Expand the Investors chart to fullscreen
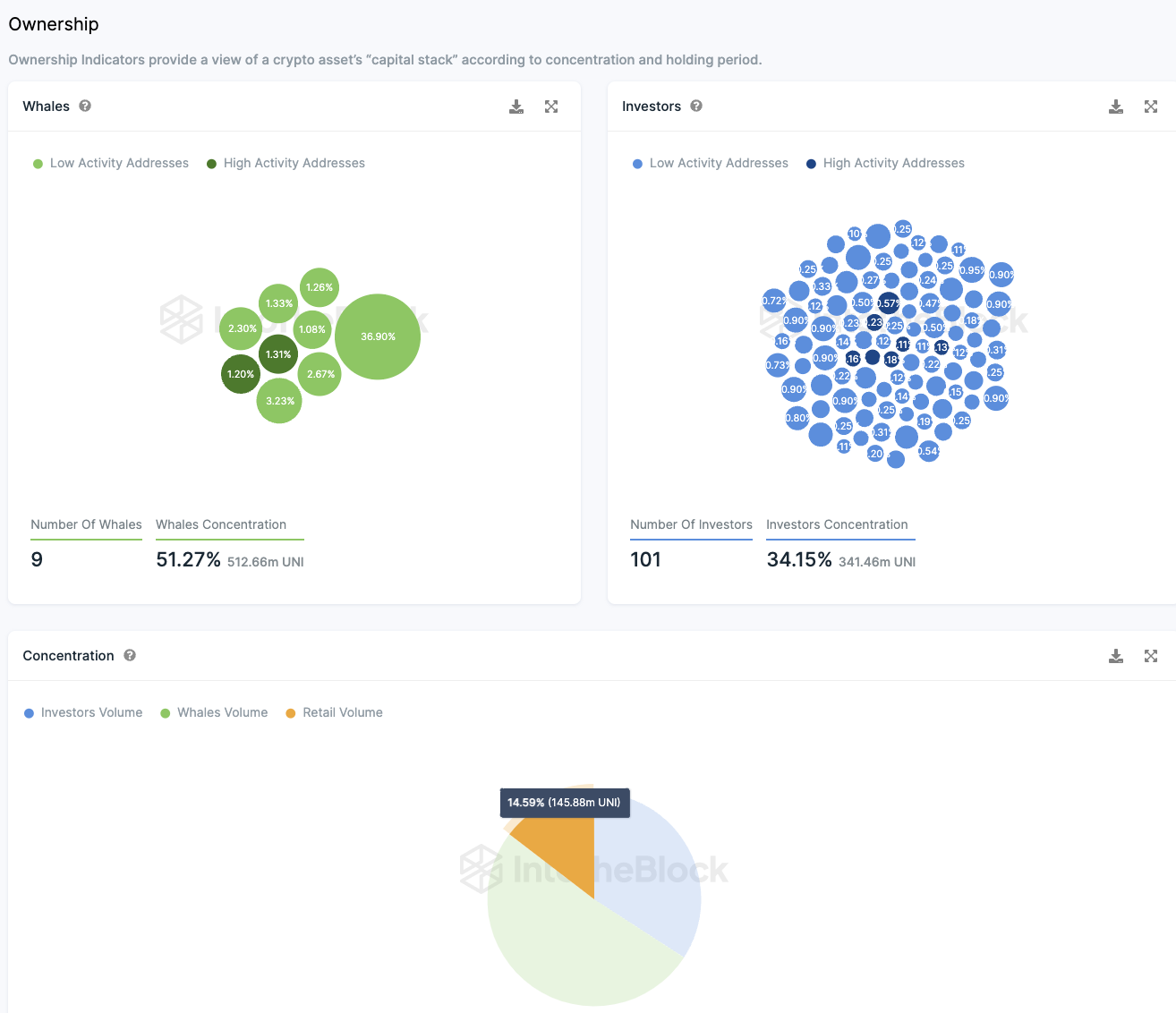 point(1151,106)
